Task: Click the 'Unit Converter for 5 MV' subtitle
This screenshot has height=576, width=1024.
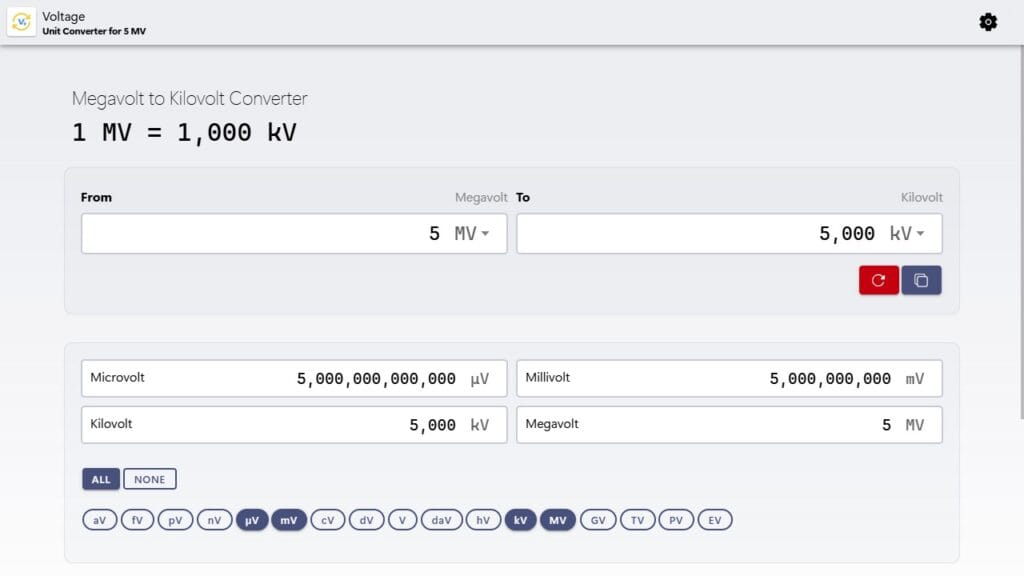Action: click(x=94, y=31)
